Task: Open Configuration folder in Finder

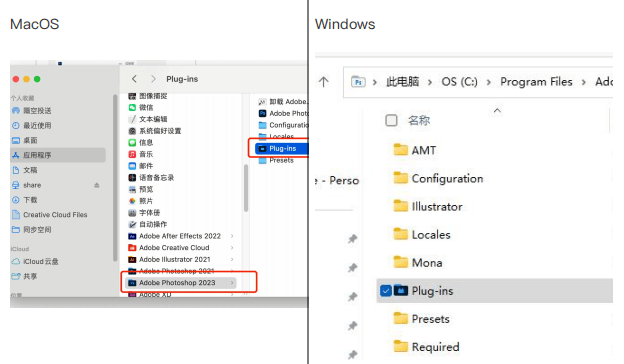Action: point(283,125)
